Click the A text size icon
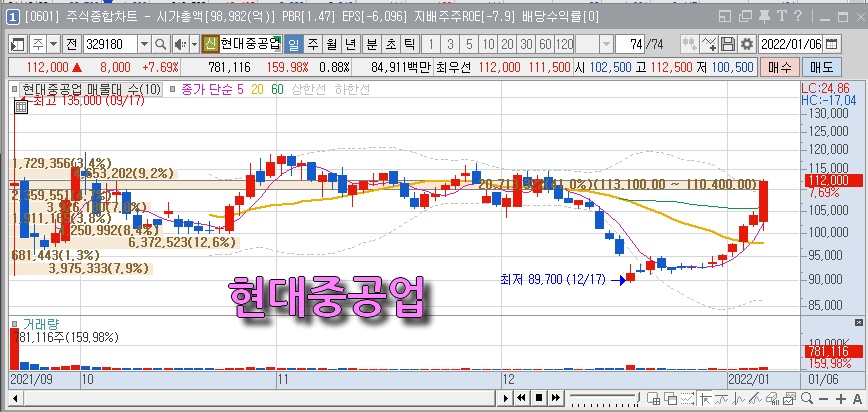868x412 pixels. (x=857, y=398)
